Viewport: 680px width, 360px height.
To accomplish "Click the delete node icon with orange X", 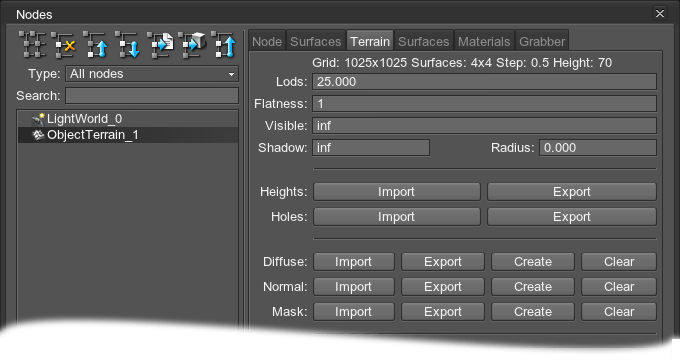I will [64, 44].
